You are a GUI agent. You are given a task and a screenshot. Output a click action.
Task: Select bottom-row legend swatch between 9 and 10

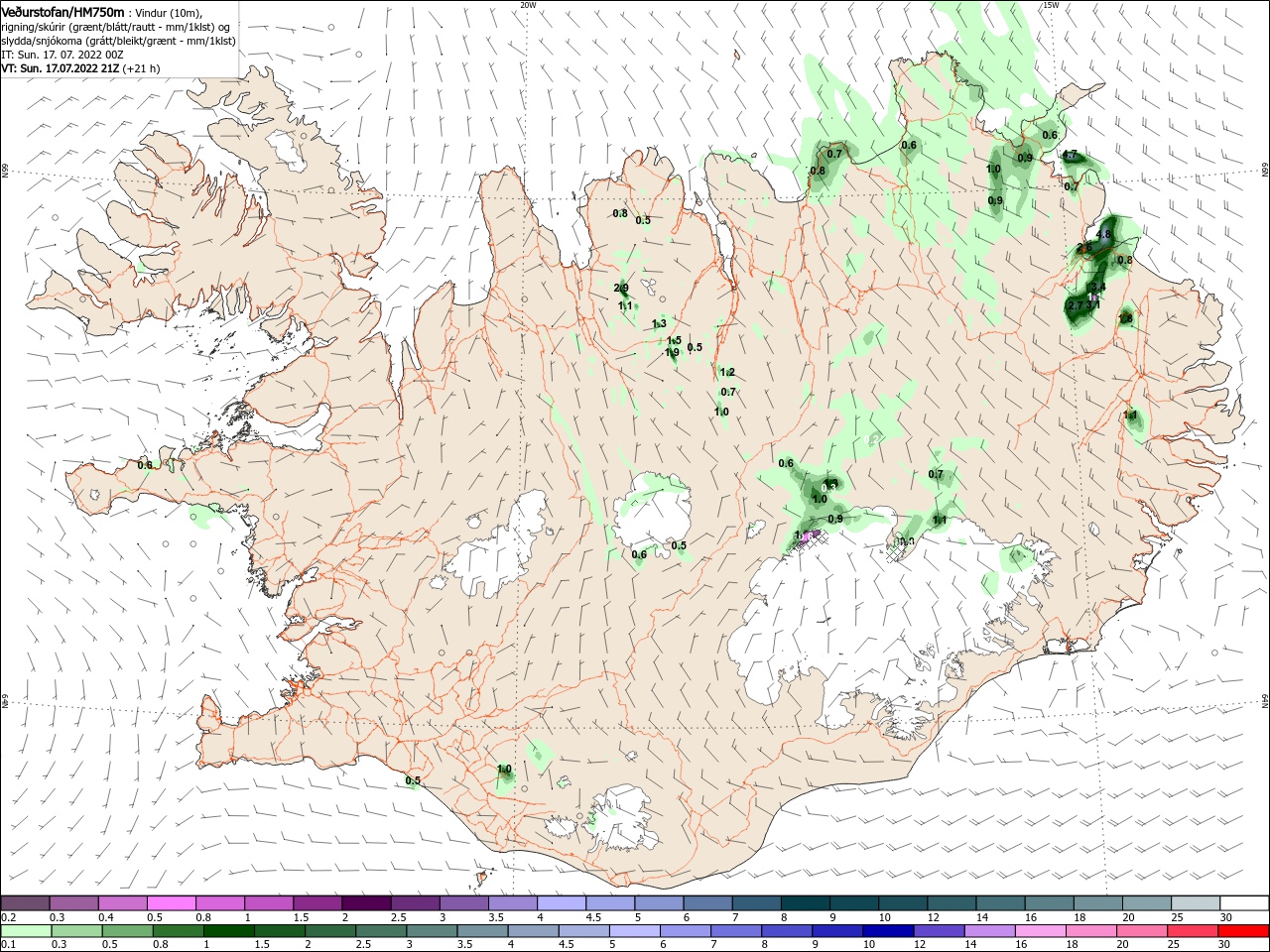click(836, 931)
